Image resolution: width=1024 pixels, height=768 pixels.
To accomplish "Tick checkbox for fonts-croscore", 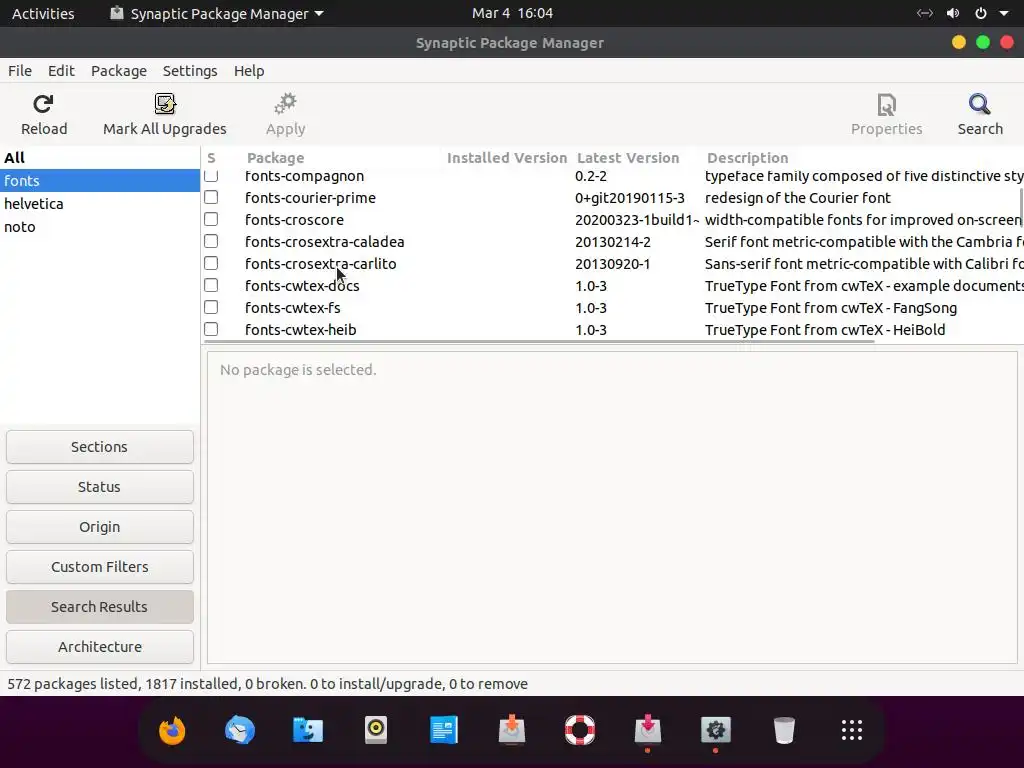I will coord(211,219).
